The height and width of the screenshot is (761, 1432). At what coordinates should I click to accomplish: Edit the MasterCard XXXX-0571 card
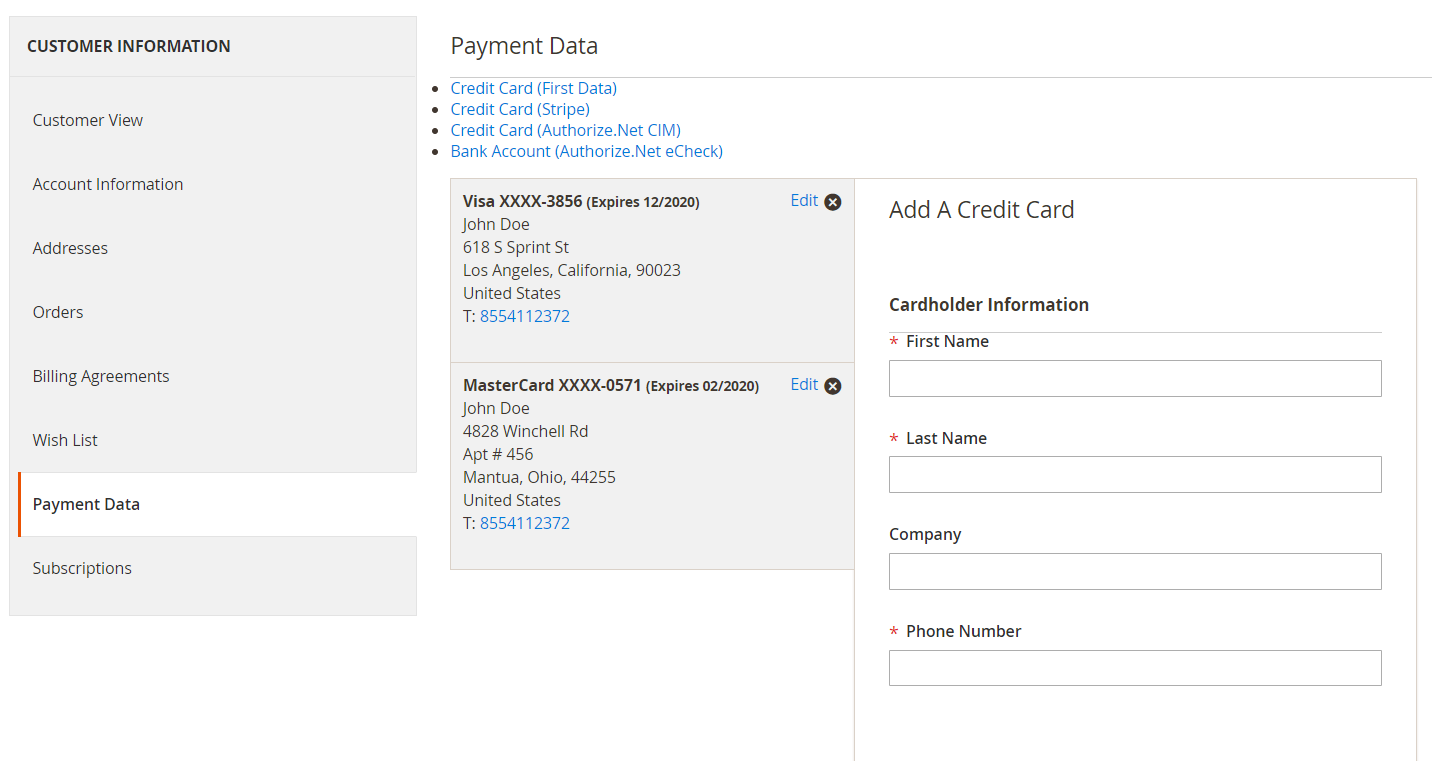click(x=803, y=385)
